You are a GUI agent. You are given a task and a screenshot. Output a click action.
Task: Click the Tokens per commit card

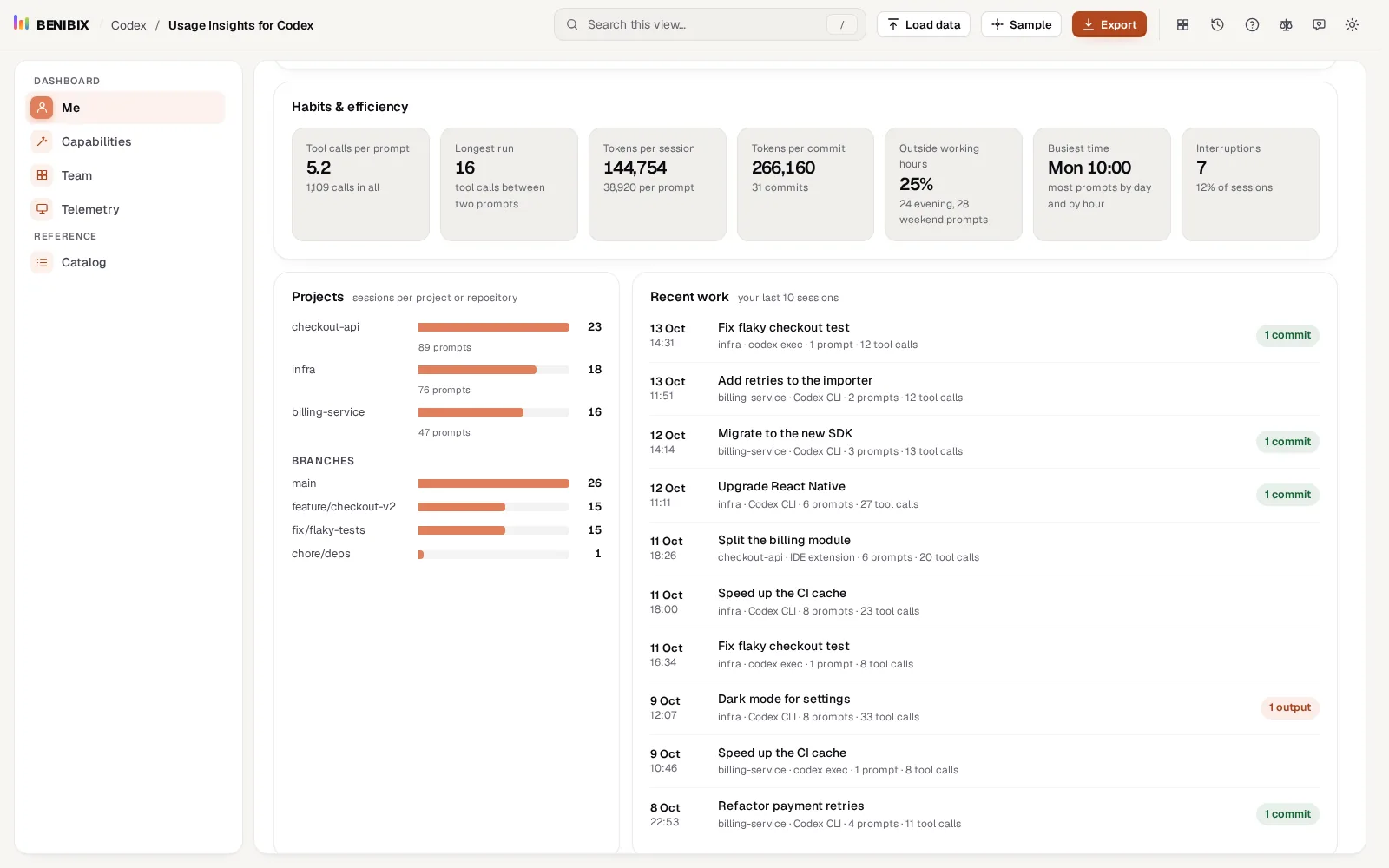coord(806,184)
